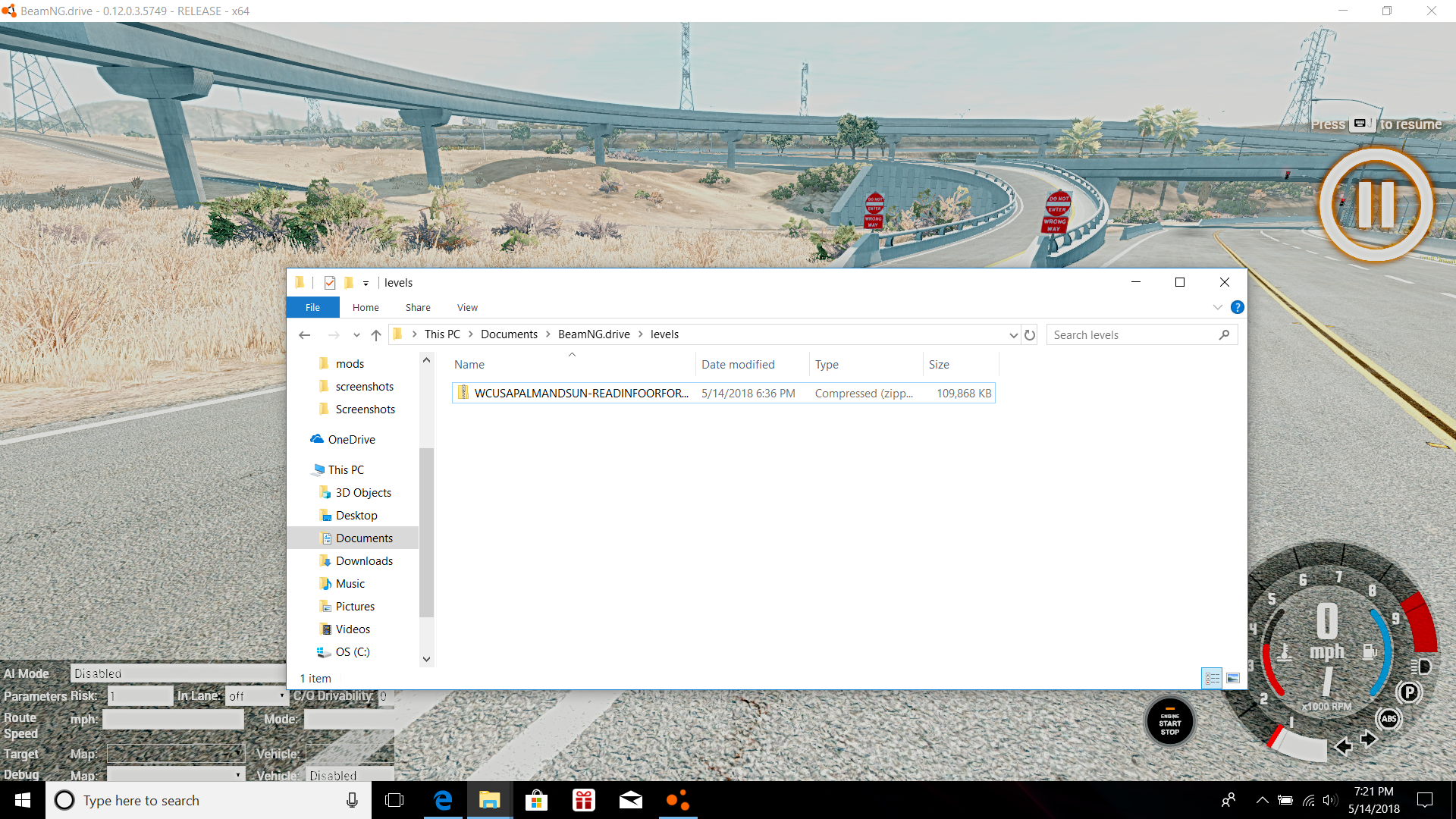The image size is (1456, 819).
Task: Switch to large icons view layout
Action: click(1233, 679)
